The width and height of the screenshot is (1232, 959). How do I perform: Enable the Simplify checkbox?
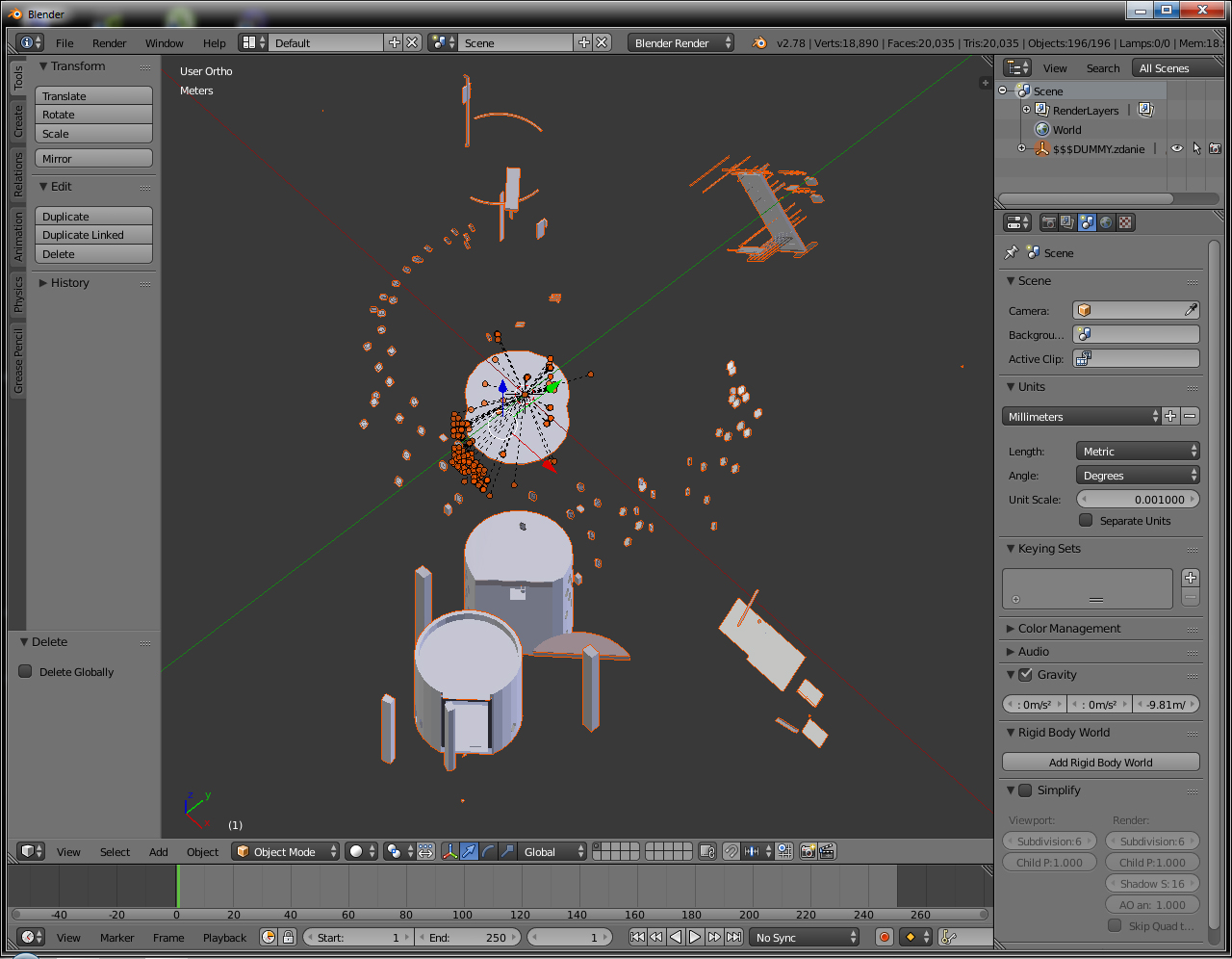(1025, 790)
